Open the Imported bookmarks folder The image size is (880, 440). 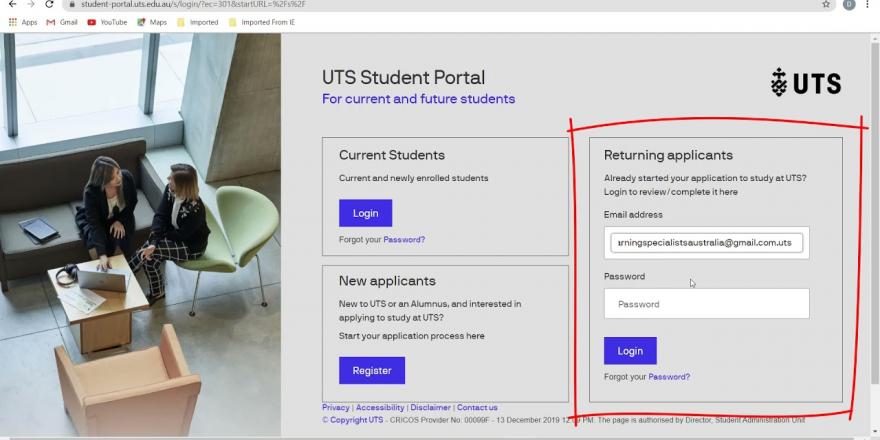click(198, 22)
